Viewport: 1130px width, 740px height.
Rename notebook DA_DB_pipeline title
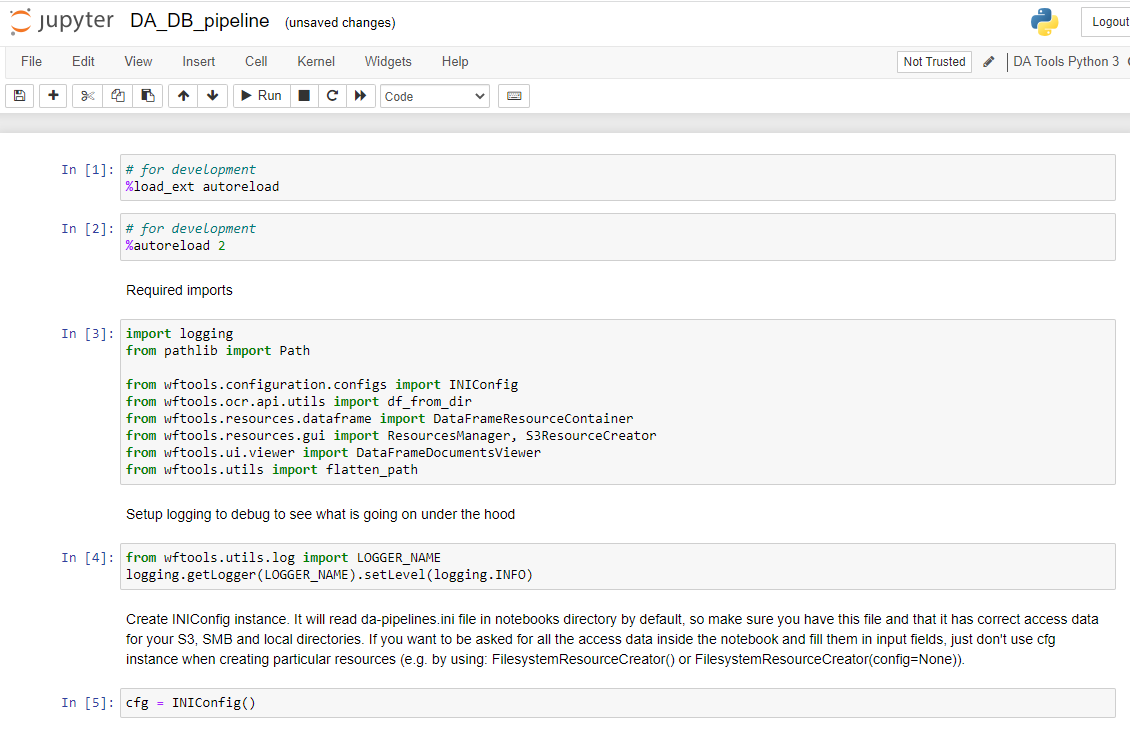point(200,21)
